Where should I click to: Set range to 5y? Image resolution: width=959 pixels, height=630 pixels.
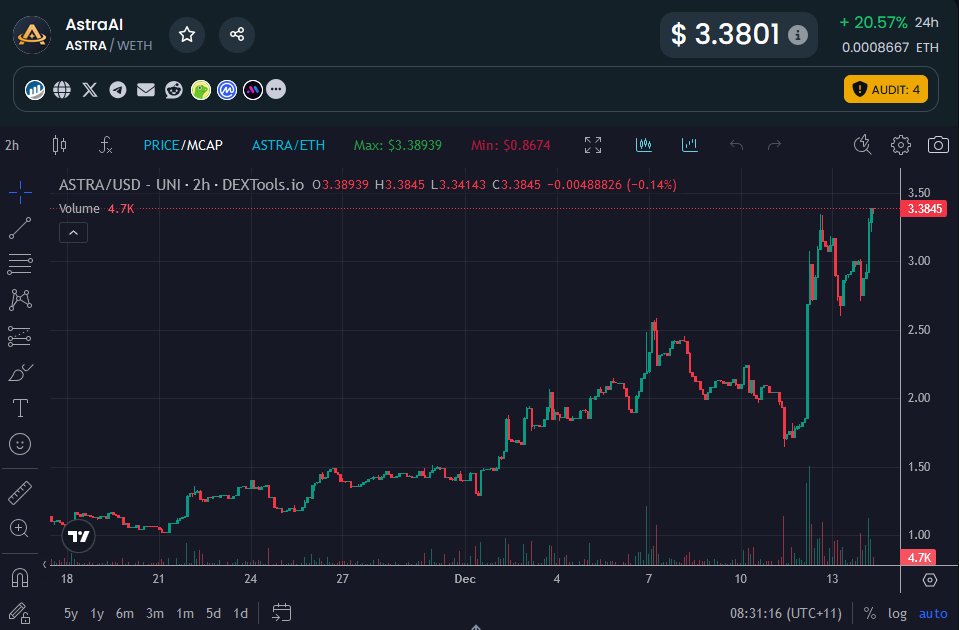click(x=71, y=613)
